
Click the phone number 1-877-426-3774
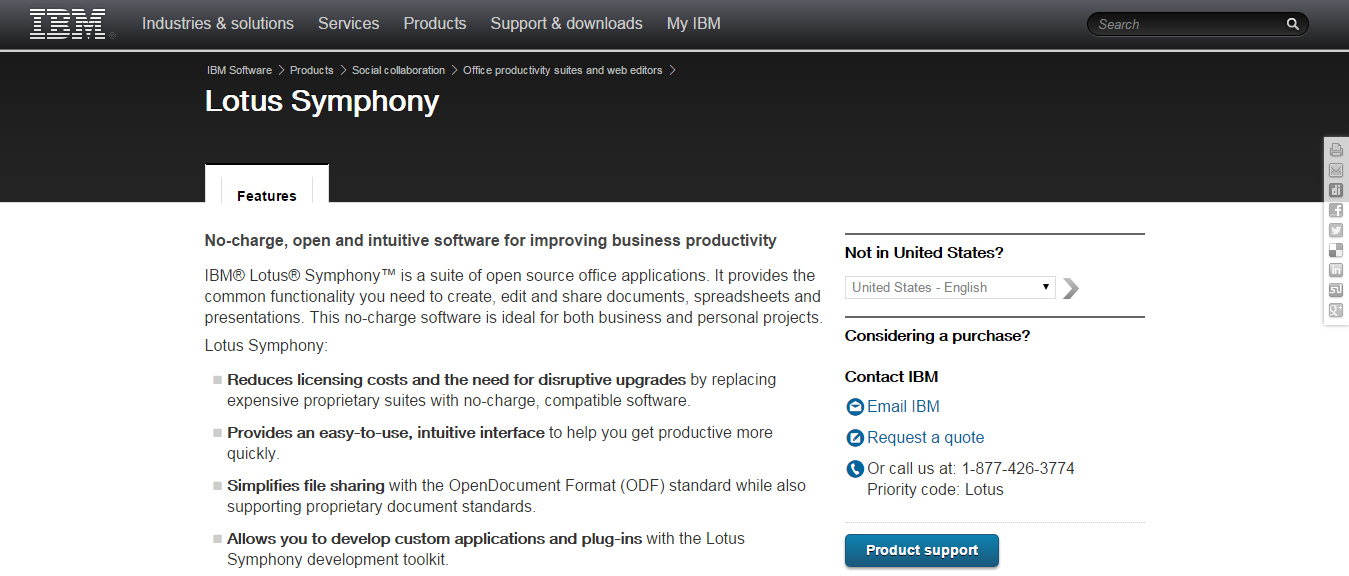(1018, 469)
